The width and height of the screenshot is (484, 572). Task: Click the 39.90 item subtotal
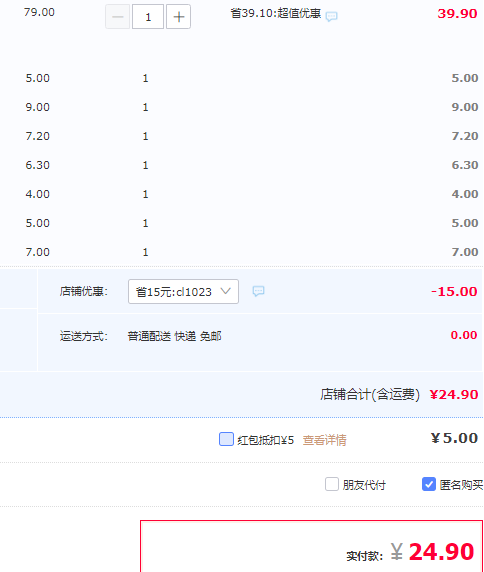[x=457, y=14]
